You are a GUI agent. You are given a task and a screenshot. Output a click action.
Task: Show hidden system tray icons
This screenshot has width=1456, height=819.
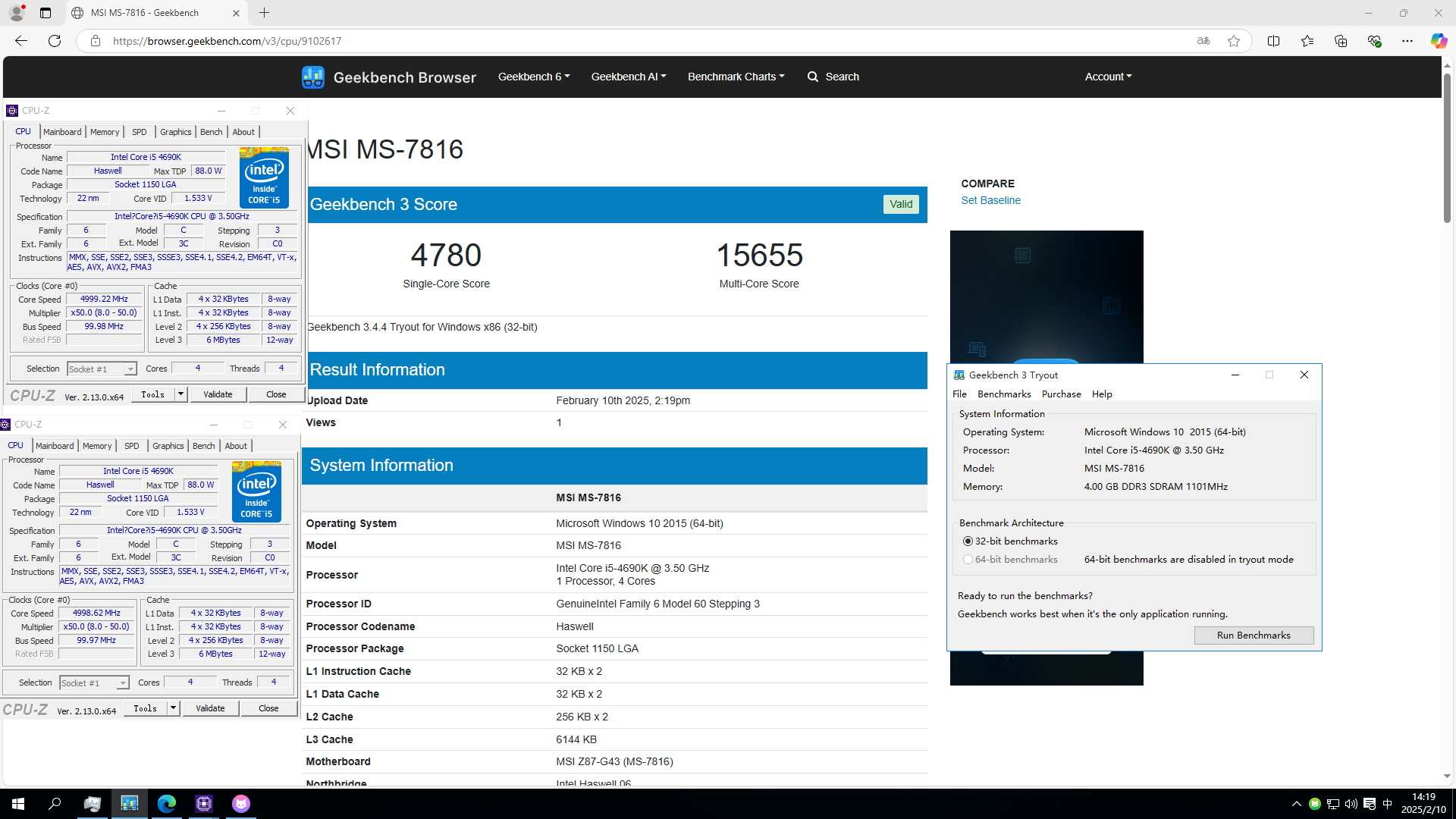[1297, 804]
